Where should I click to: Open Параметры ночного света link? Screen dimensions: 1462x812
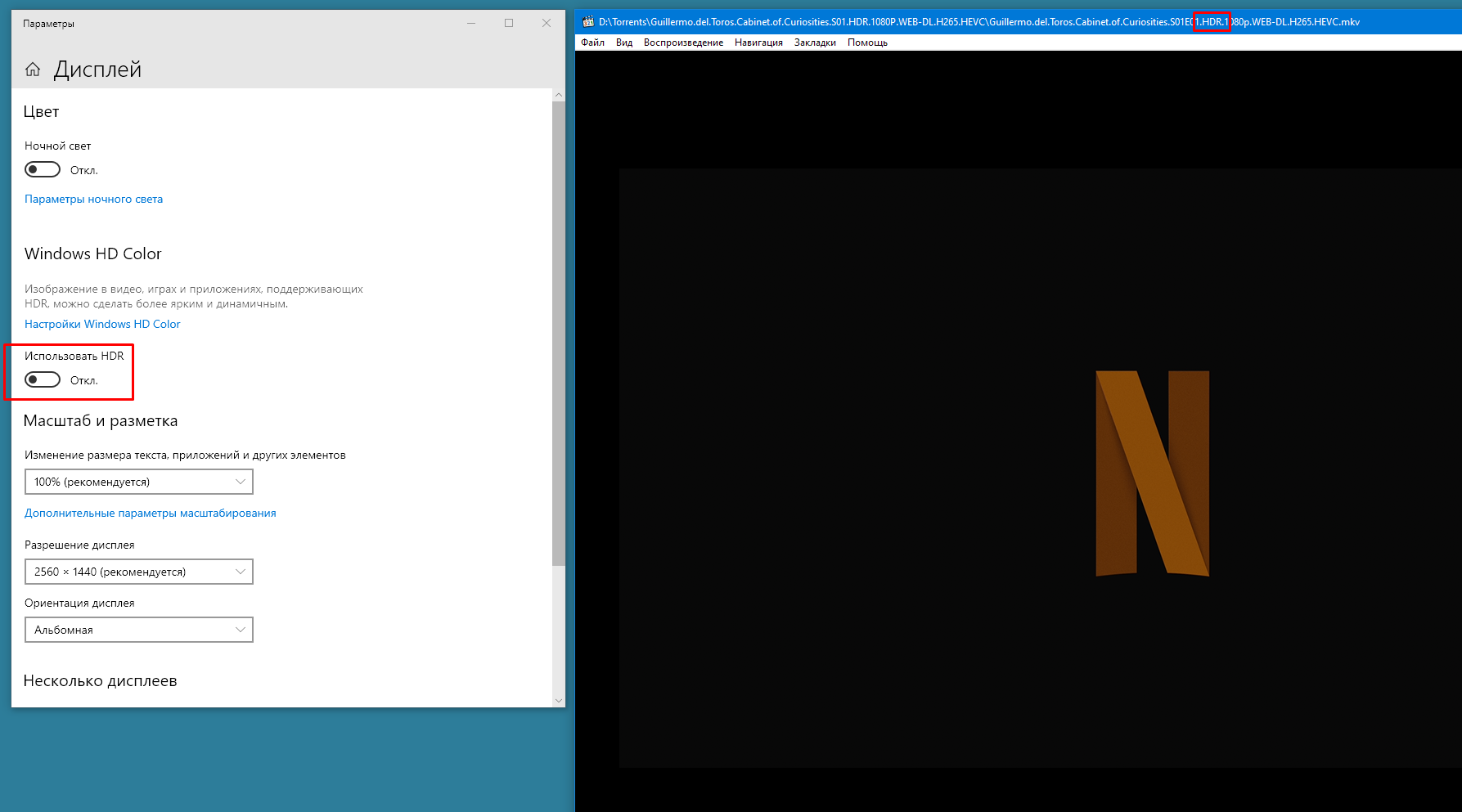pos(93,199)
